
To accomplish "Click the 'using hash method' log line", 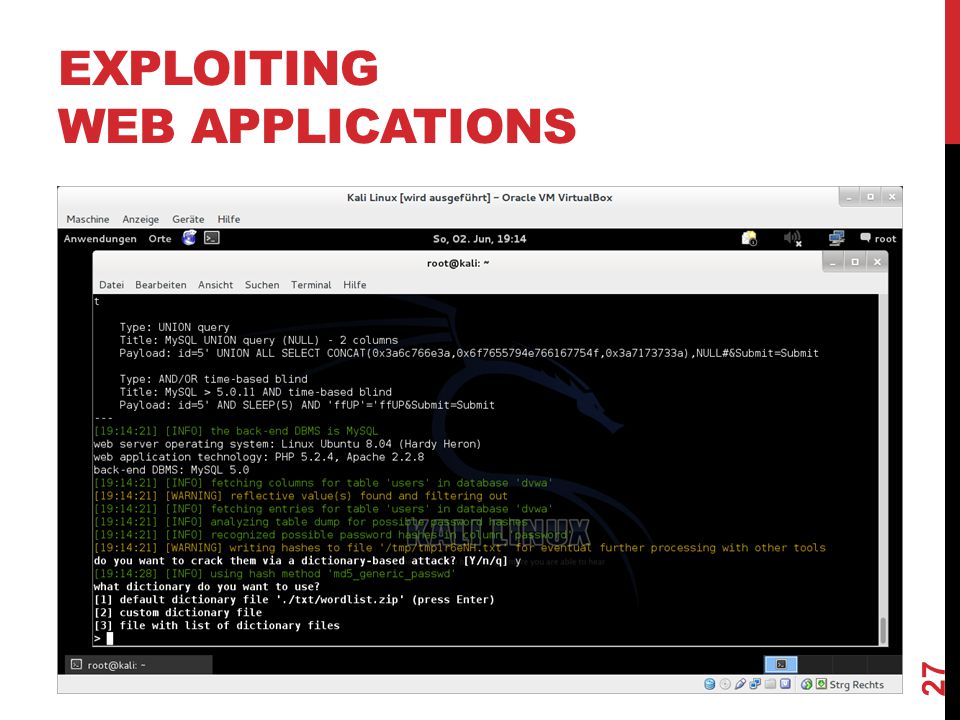I will click(275, 574).
